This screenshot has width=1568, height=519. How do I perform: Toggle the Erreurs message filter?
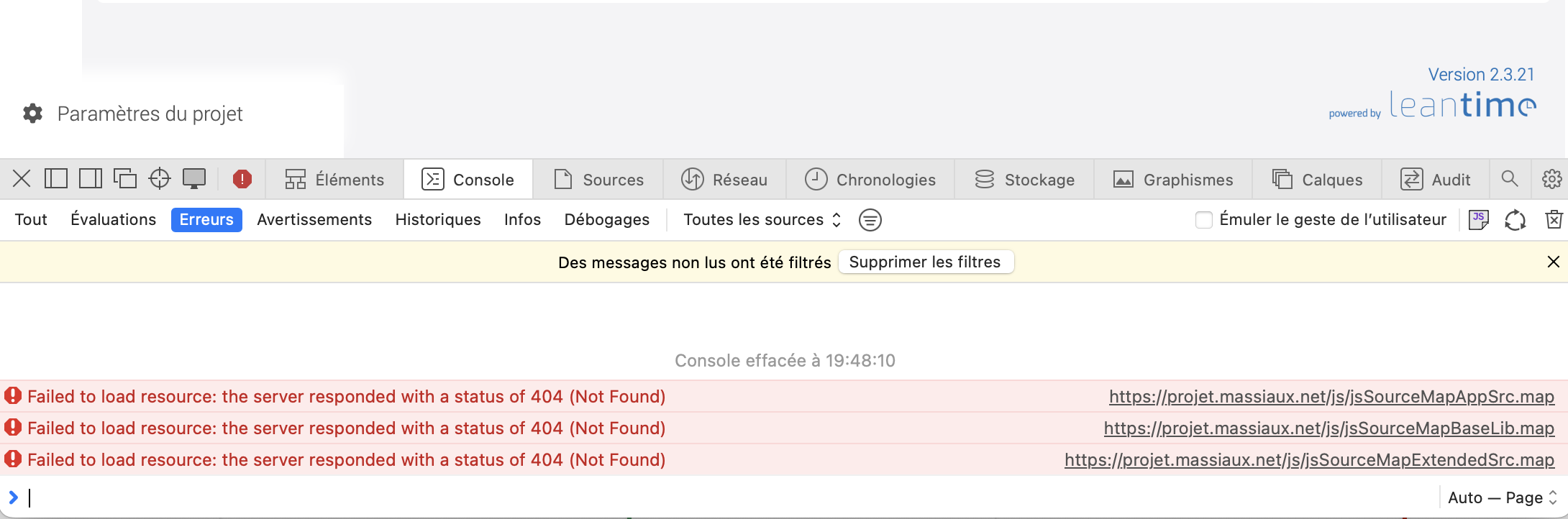point(206,219)
